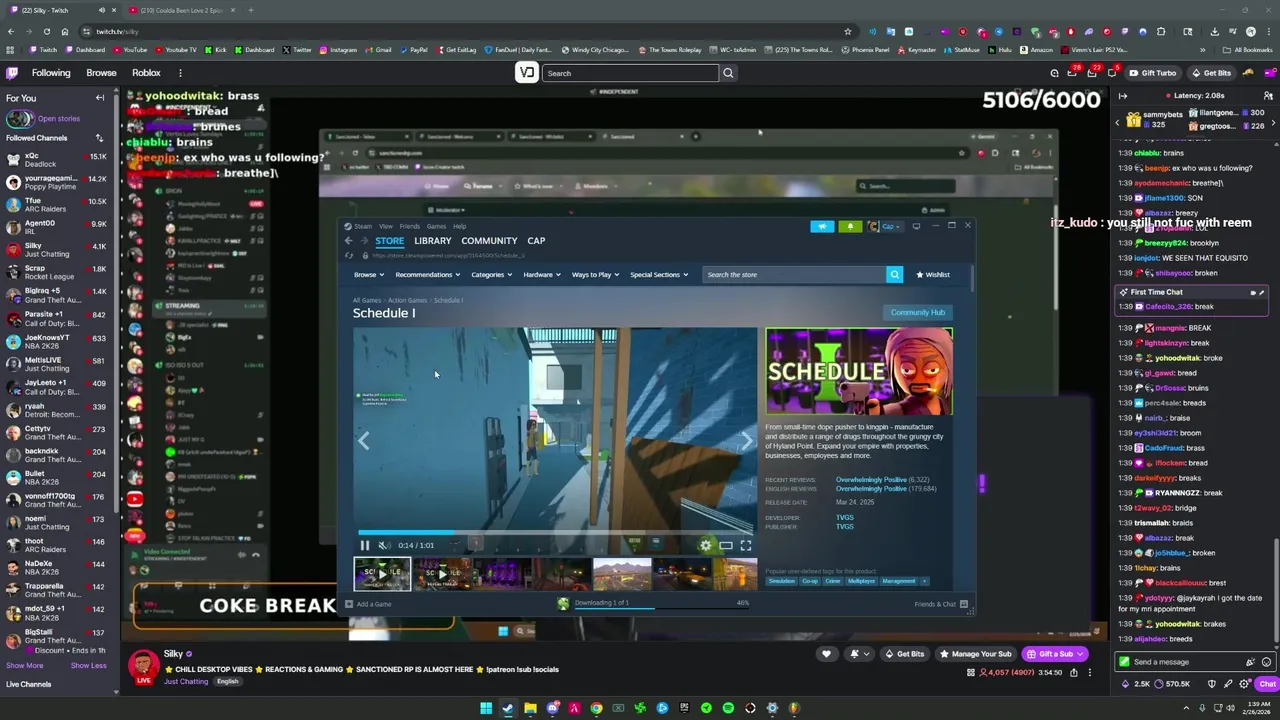Go back with Steam's back arrow

(348, 241)
